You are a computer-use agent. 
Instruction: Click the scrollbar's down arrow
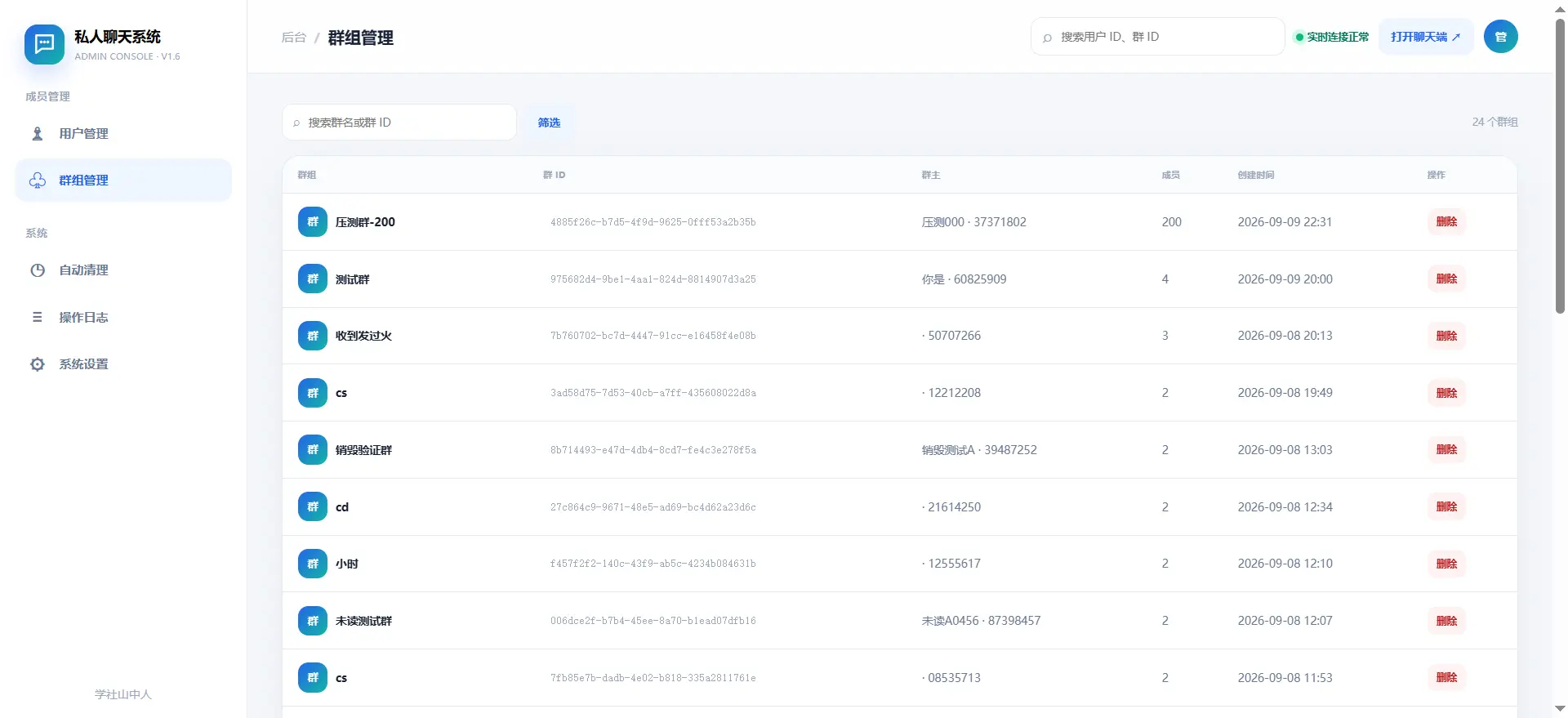(x=1560, y=709)
